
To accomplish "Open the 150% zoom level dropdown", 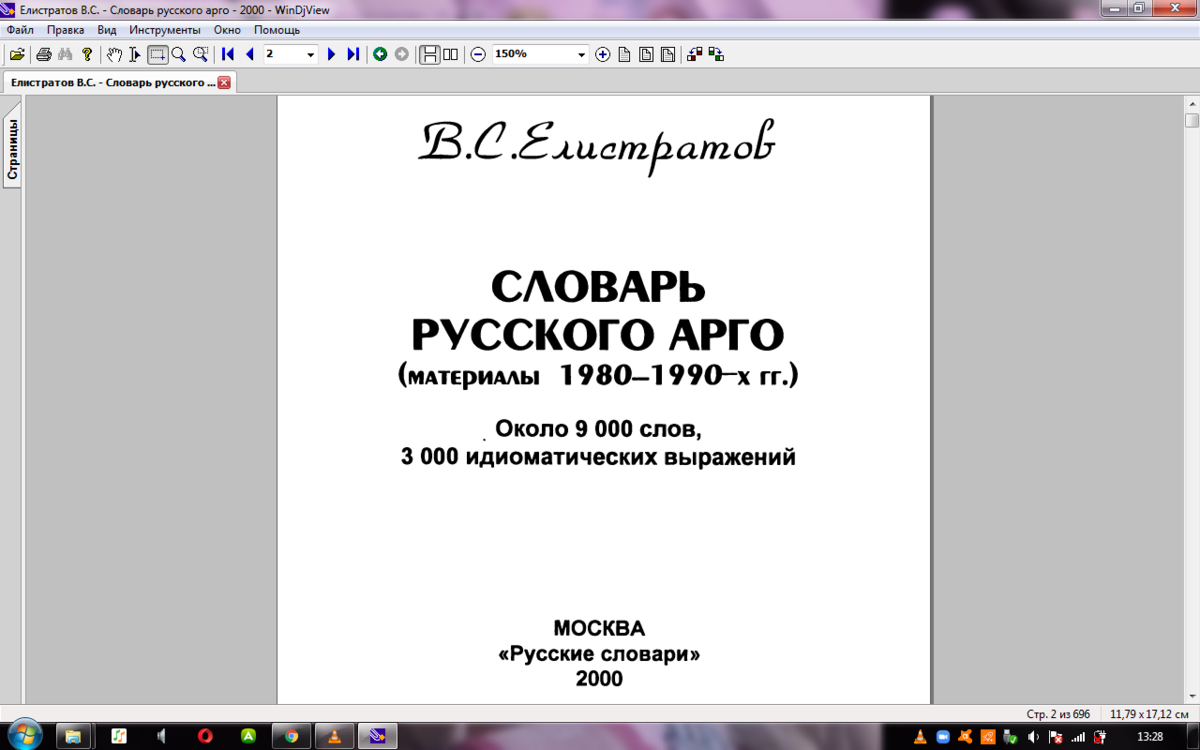I will click(x=582, y=54).
